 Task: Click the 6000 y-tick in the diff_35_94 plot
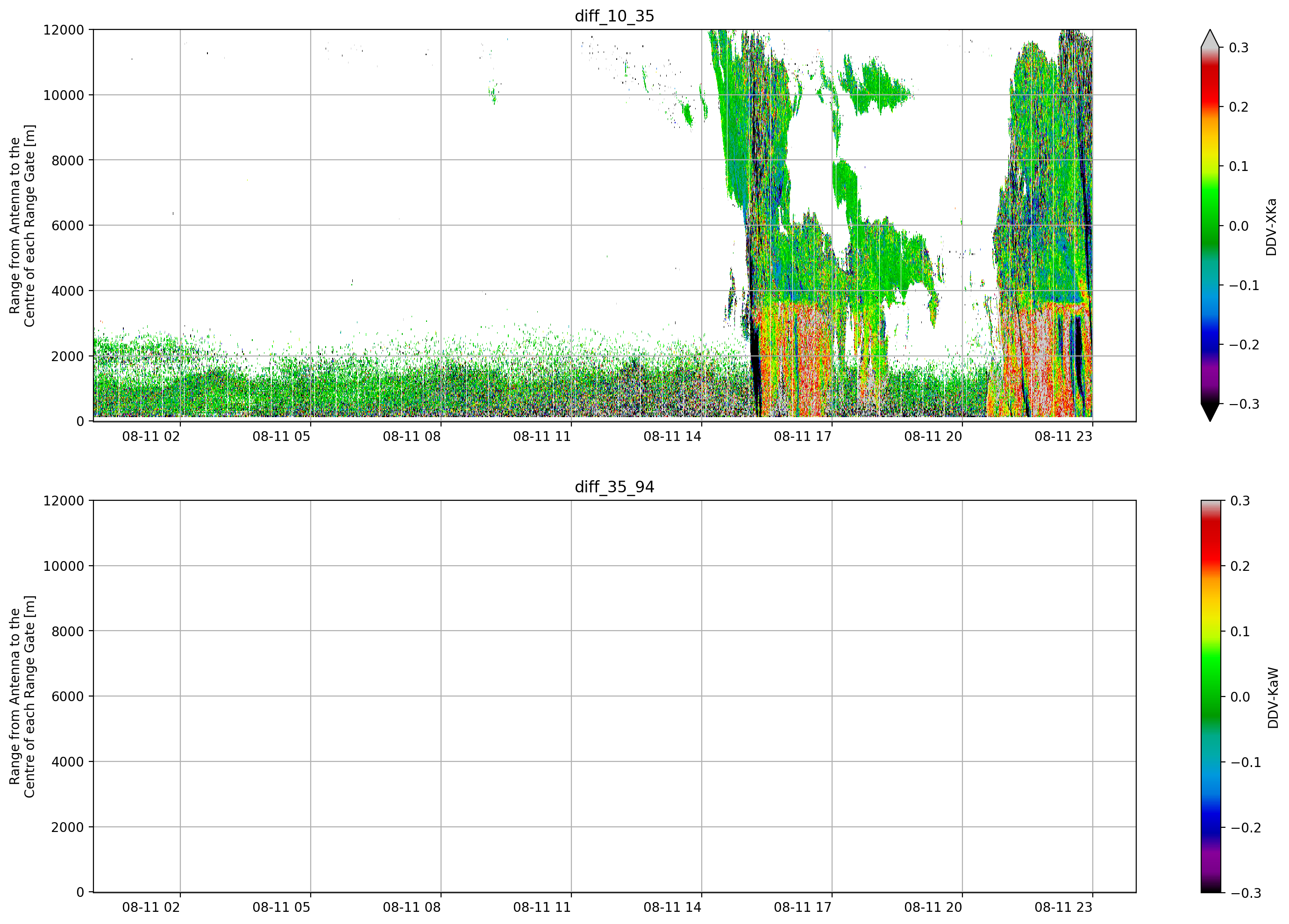pos(68,697)
